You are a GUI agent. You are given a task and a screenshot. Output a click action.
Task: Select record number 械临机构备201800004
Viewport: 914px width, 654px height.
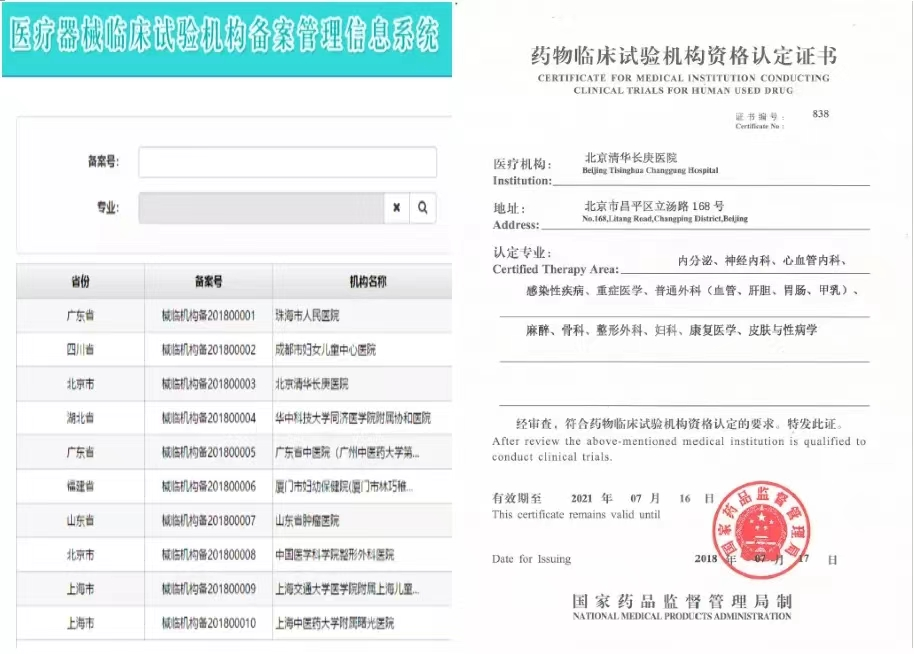pyautogui.click(x=208, y=418)
